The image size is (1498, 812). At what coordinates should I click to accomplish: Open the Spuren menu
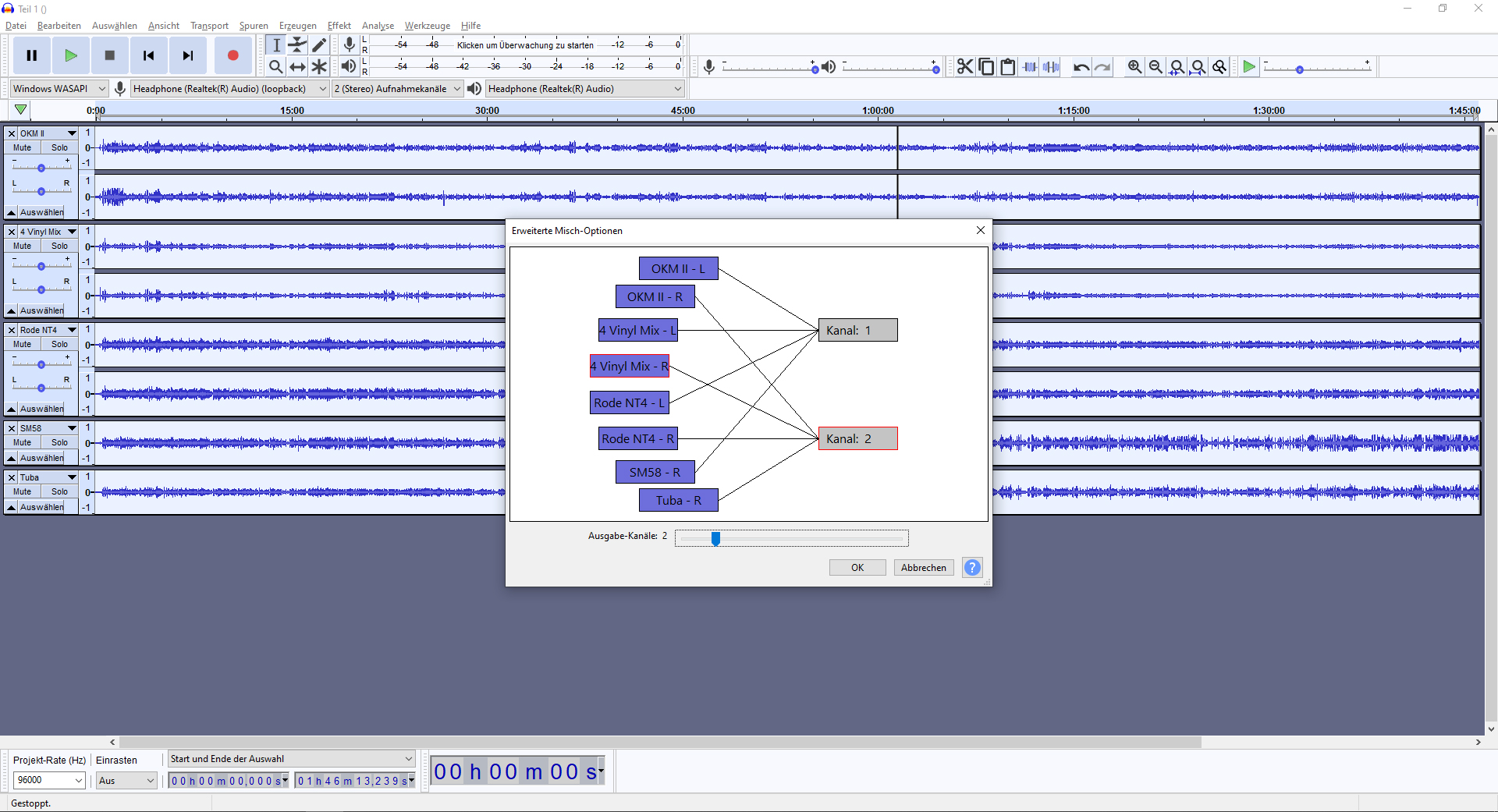[254, 26]
